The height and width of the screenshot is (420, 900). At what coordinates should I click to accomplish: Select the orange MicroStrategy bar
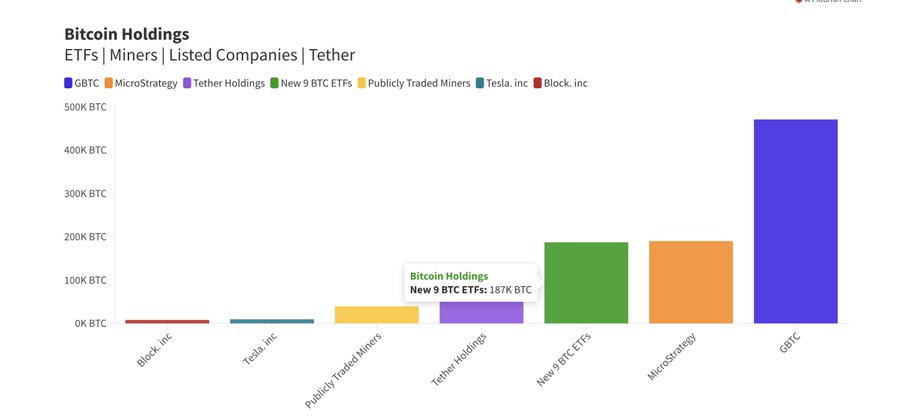tap(691, 282)
